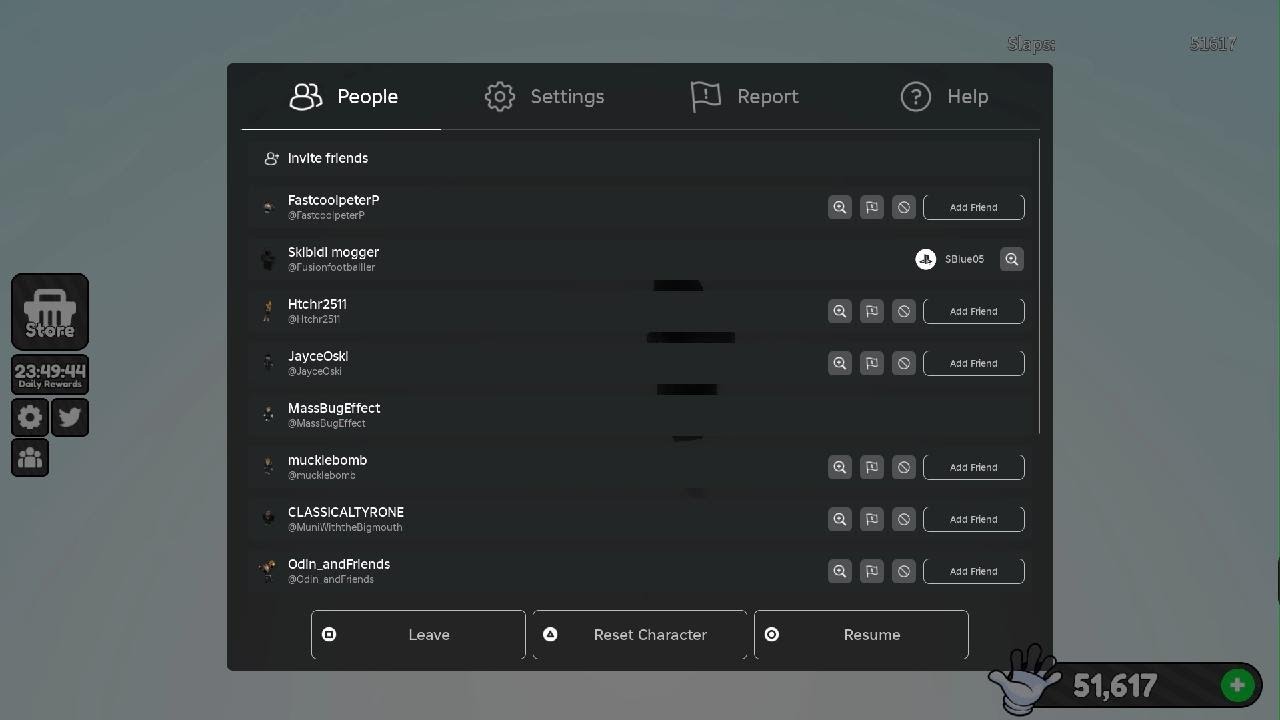Click Invite friends row
Viewport: 1280px width, 720px height.
[640, 158]
